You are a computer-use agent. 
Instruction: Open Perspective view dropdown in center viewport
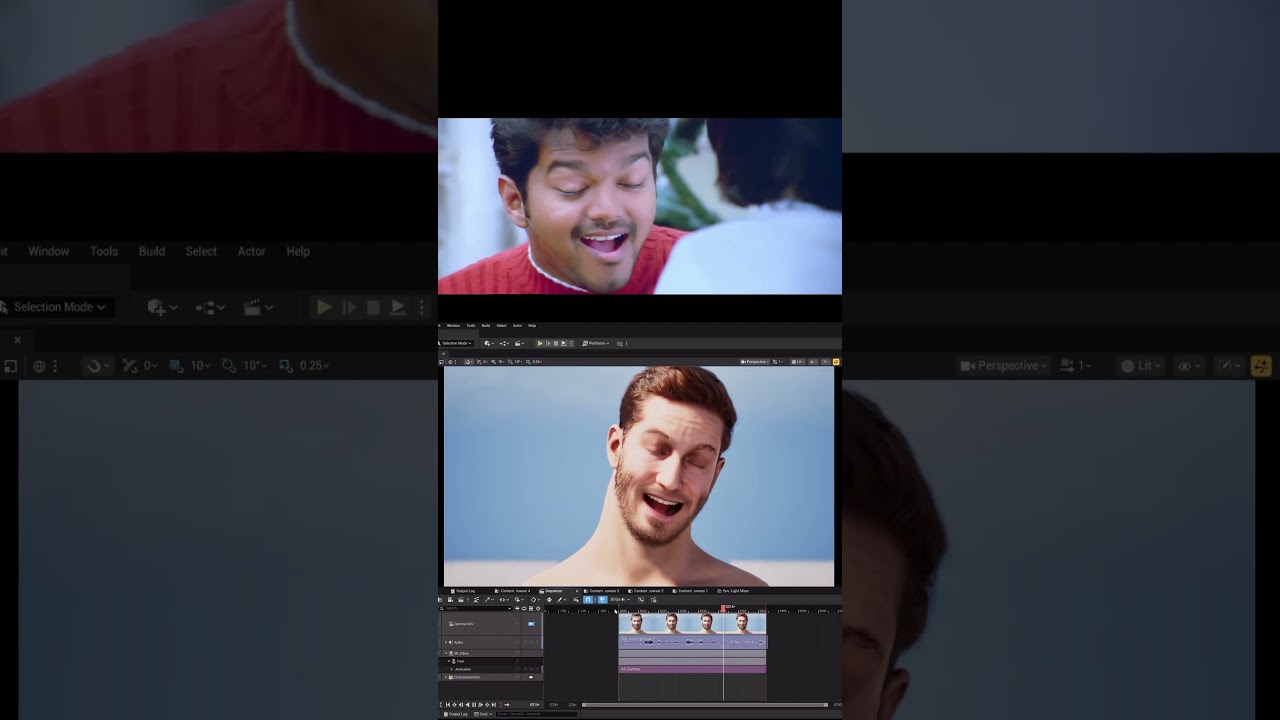(754, 361)
